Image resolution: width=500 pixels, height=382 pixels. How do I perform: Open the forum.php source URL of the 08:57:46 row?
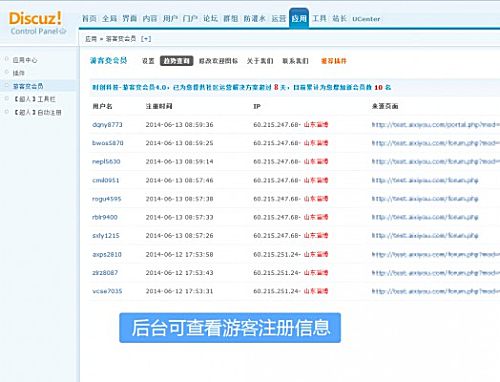click(x=425, y=180)
